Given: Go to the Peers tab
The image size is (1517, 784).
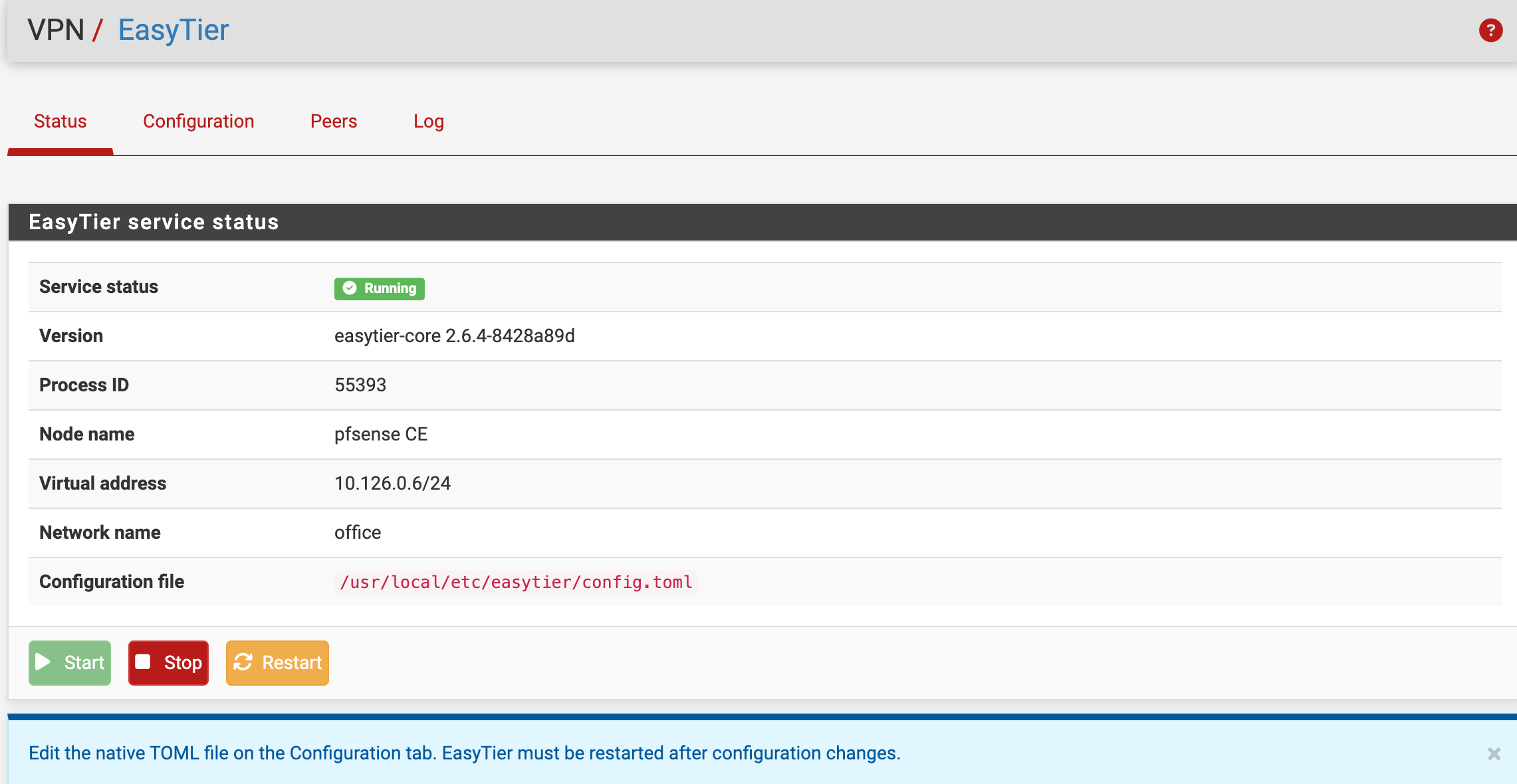Looking at the screenshot, I should click(x=334, y=121).
